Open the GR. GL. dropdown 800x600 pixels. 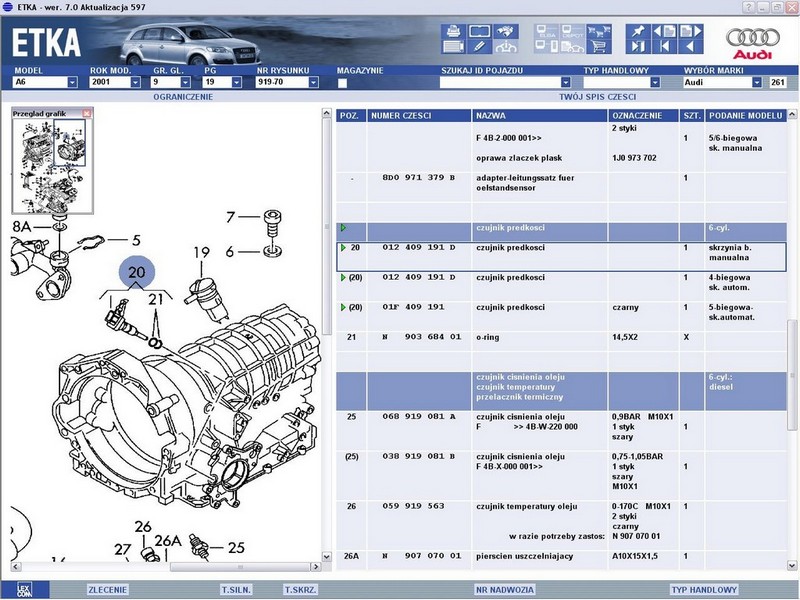click(x=186, y=82)
